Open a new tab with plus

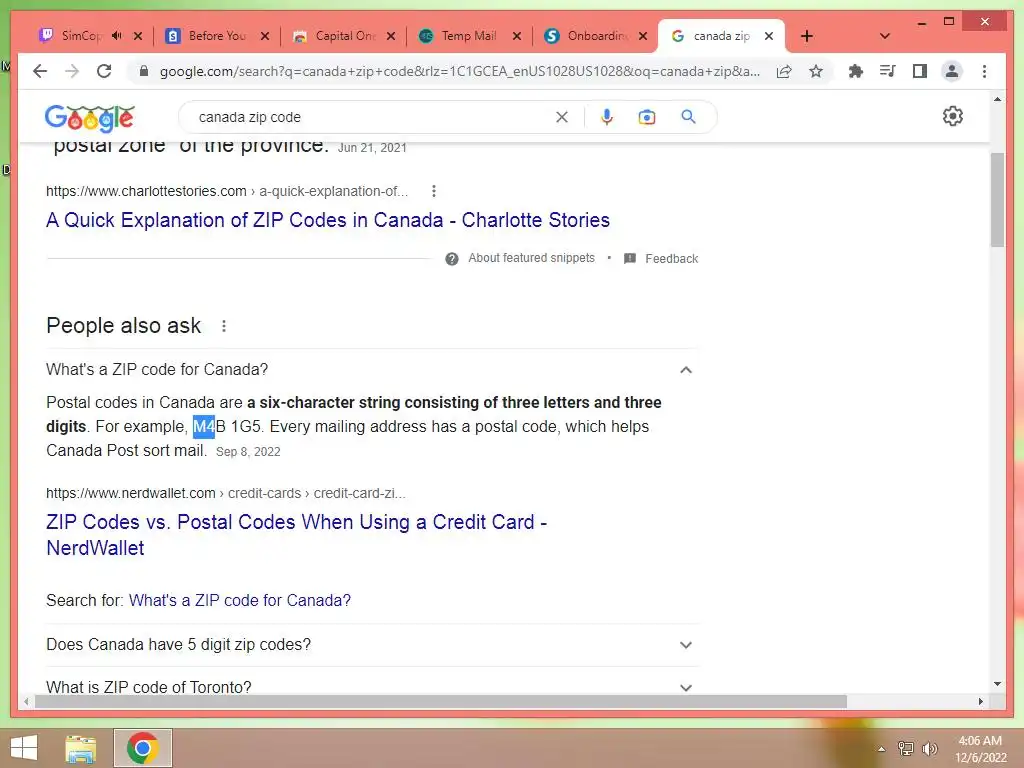(807, 36)
